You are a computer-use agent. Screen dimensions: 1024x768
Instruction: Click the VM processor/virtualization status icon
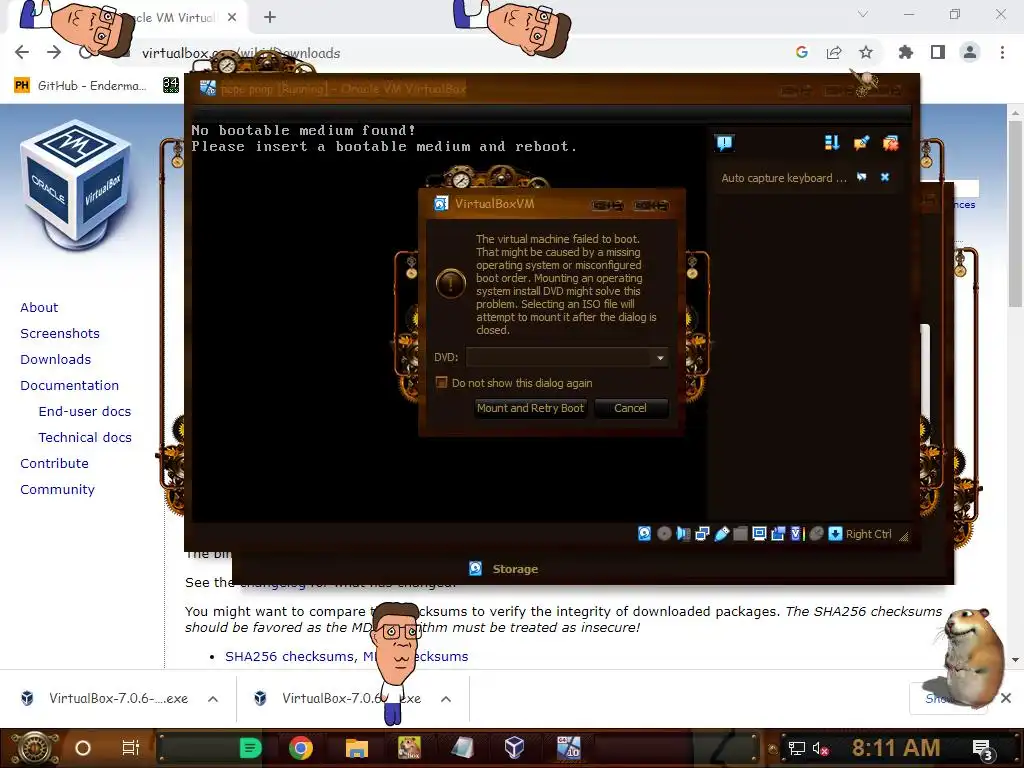797,534
